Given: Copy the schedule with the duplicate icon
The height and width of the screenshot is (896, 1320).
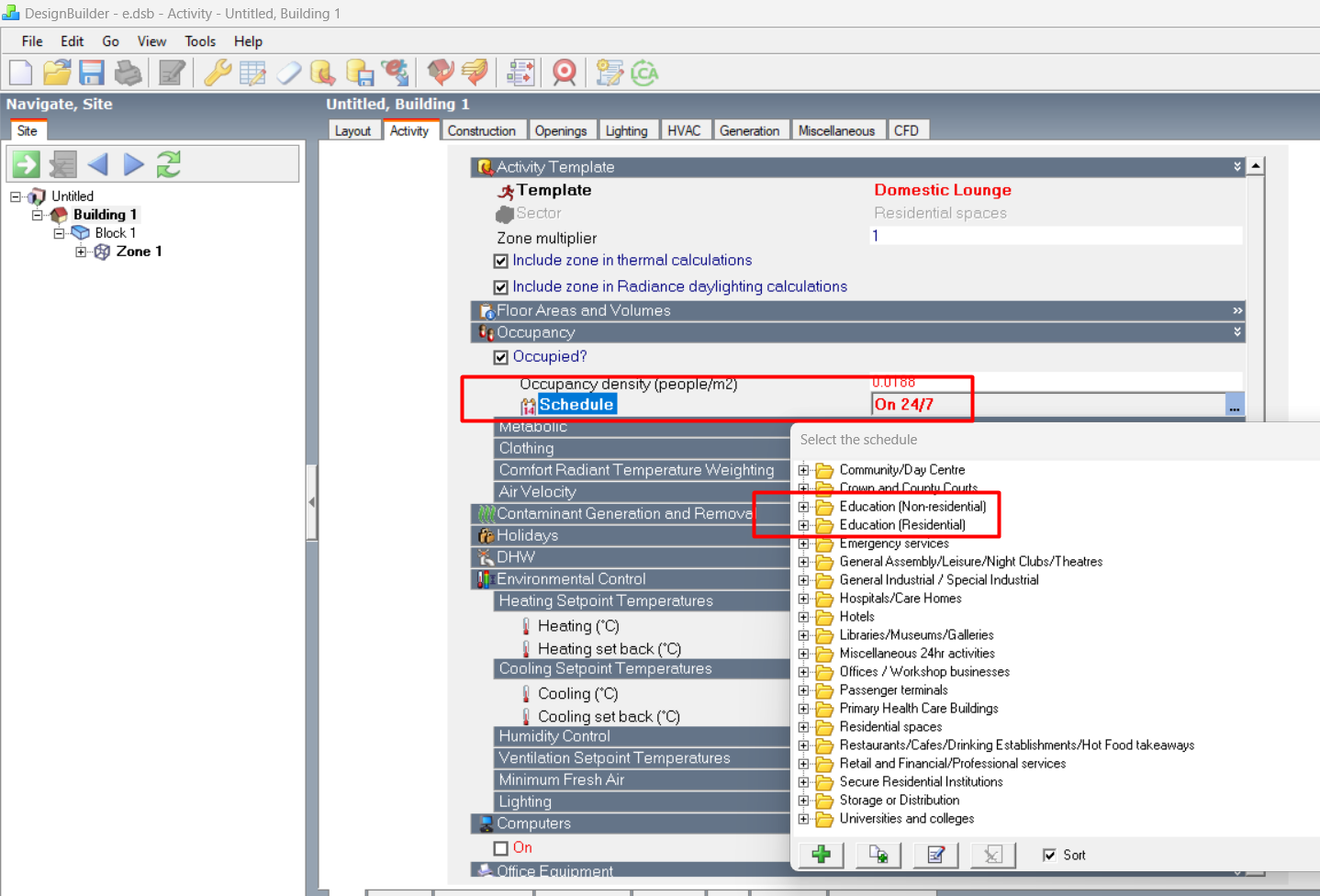Looking at the screenshot, I should click(x=878, y=855).
